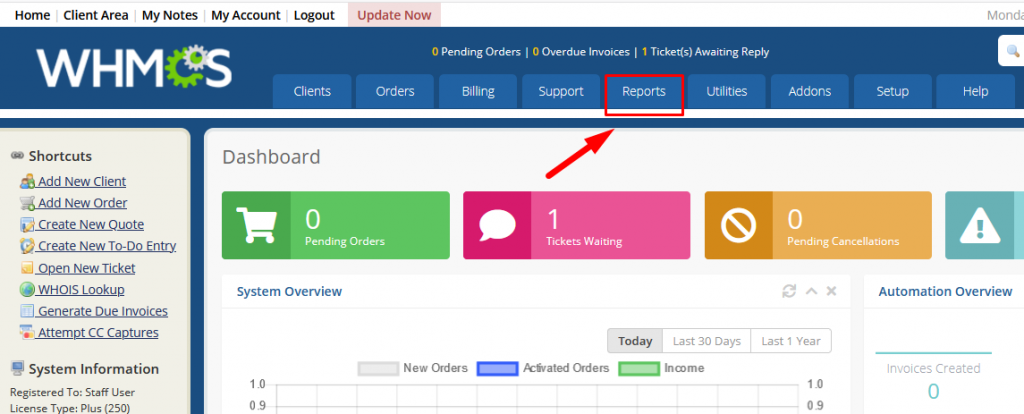This screenshot has width=1024, height=414.
Task: Open the Addons menu
Action: coord(810,91)
